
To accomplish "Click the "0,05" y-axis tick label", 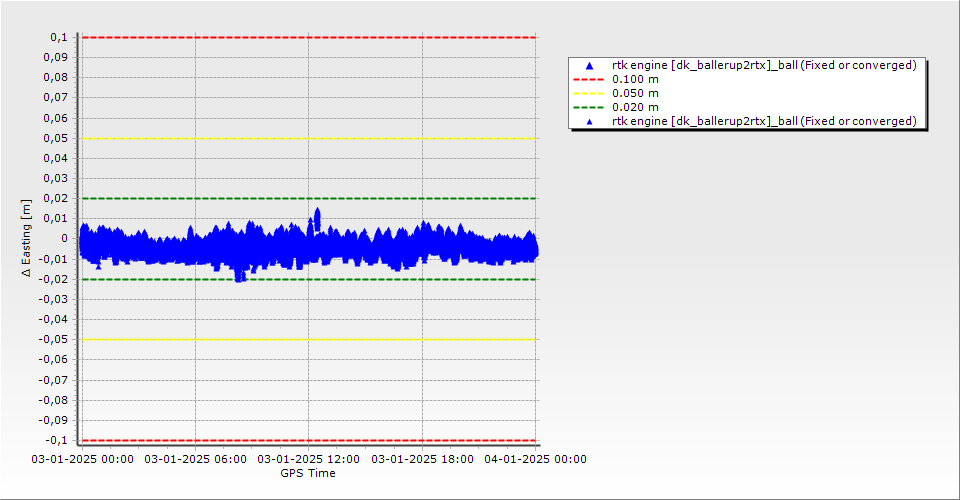I will [56, 138].
